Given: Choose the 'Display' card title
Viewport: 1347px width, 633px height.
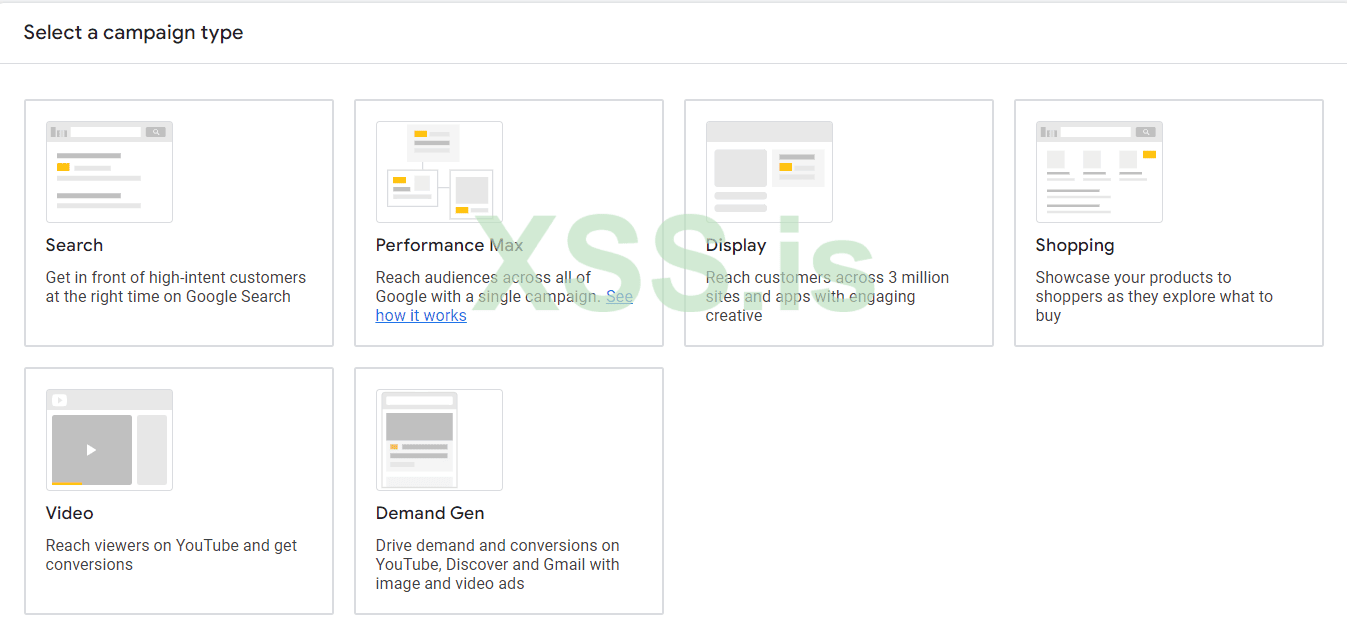Looking at the screenshot, I should click(736, 245).
